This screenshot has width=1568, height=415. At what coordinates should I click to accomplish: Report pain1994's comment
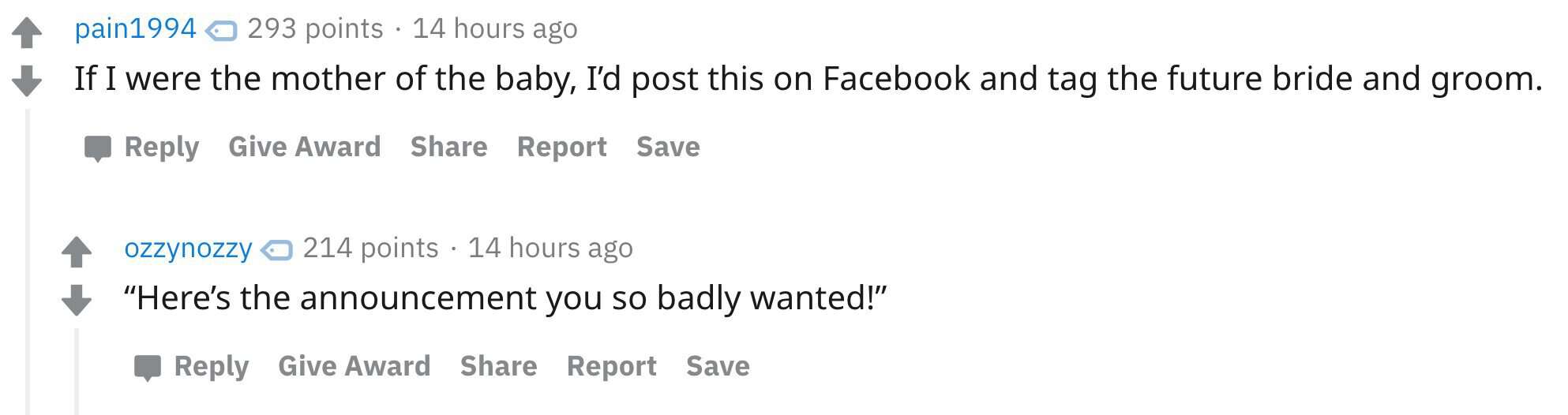tap(561, 148)
